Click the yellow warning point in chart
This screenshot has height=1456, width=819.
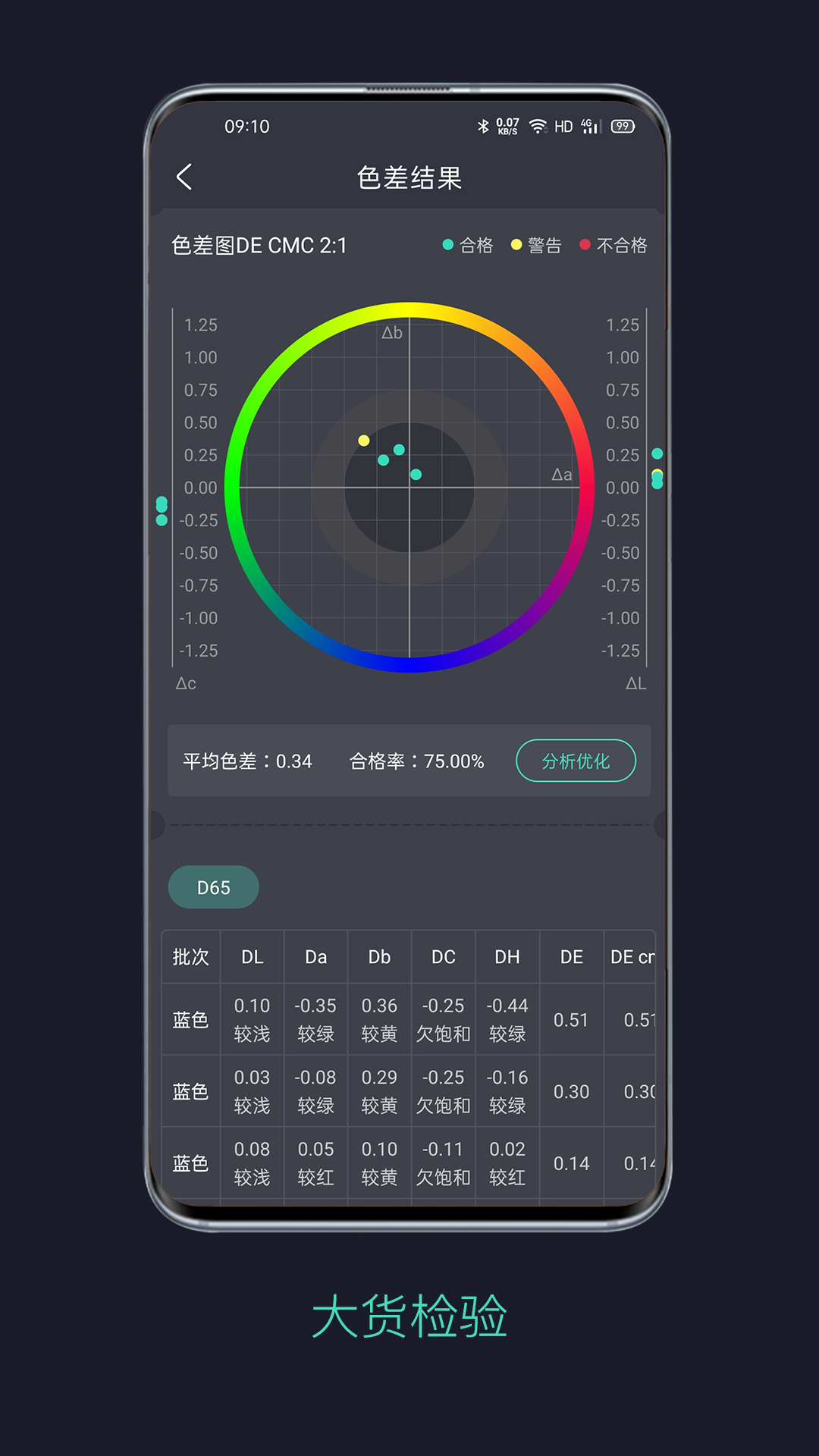[364, 441]
